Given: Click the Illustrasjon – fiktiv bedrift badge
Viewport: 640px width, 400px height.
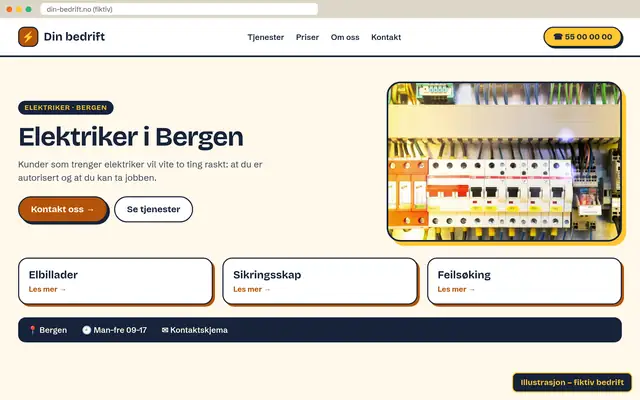Looking at the screenshot, I should point(572,382).
